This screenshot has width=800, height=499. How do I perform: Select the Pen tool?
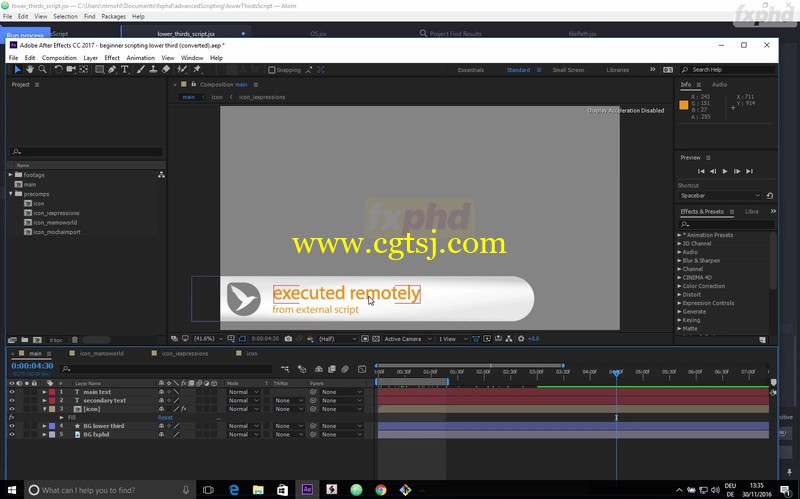click(x=112, y=69)
